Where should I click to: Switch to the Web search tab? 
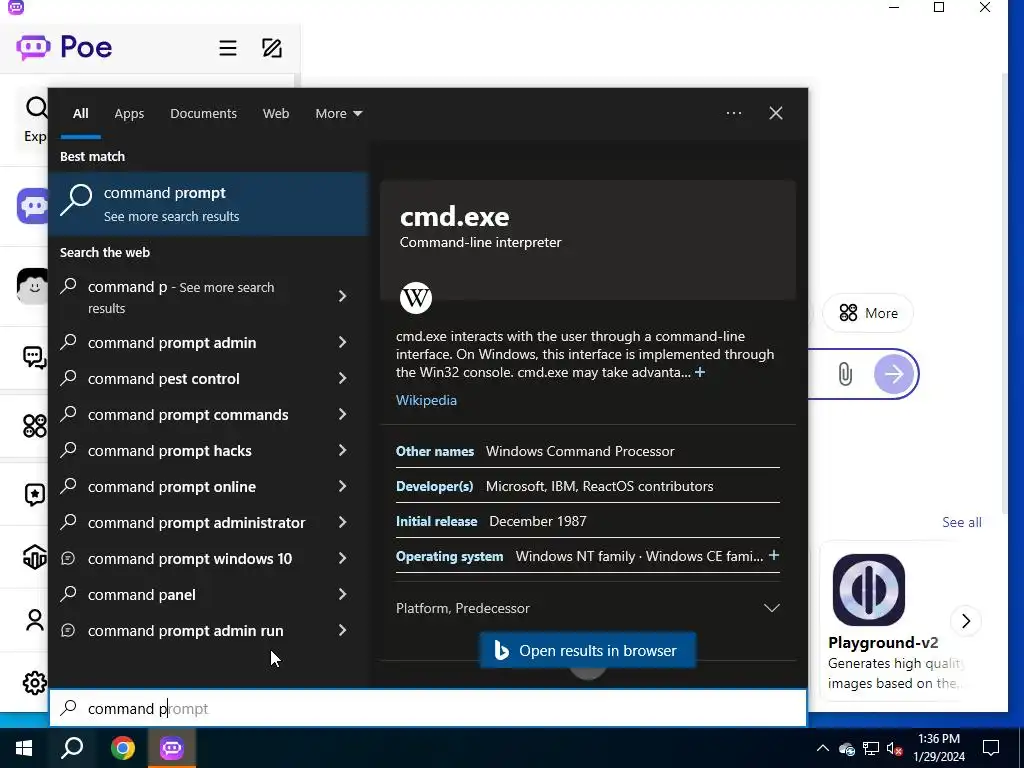coord(276,114)
